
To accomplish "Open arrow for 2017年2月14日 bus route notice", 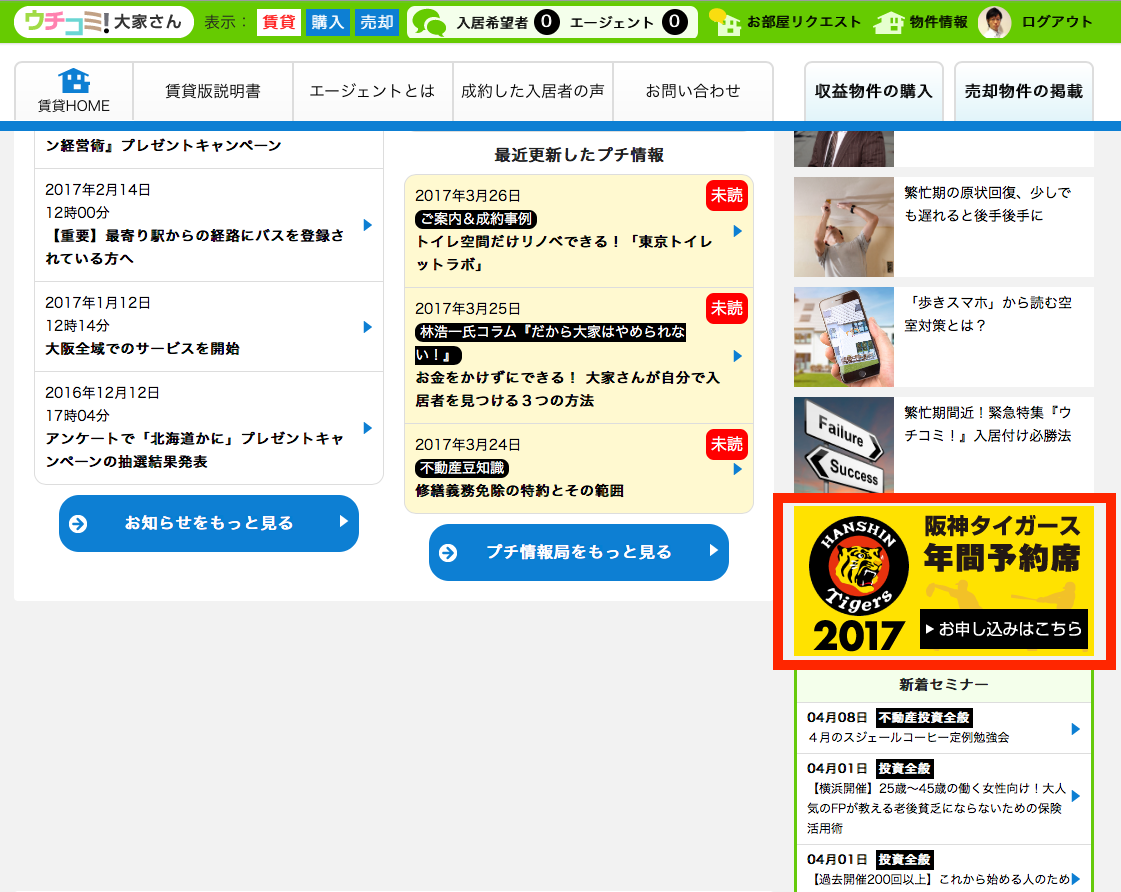I will (x=367, y=225).
